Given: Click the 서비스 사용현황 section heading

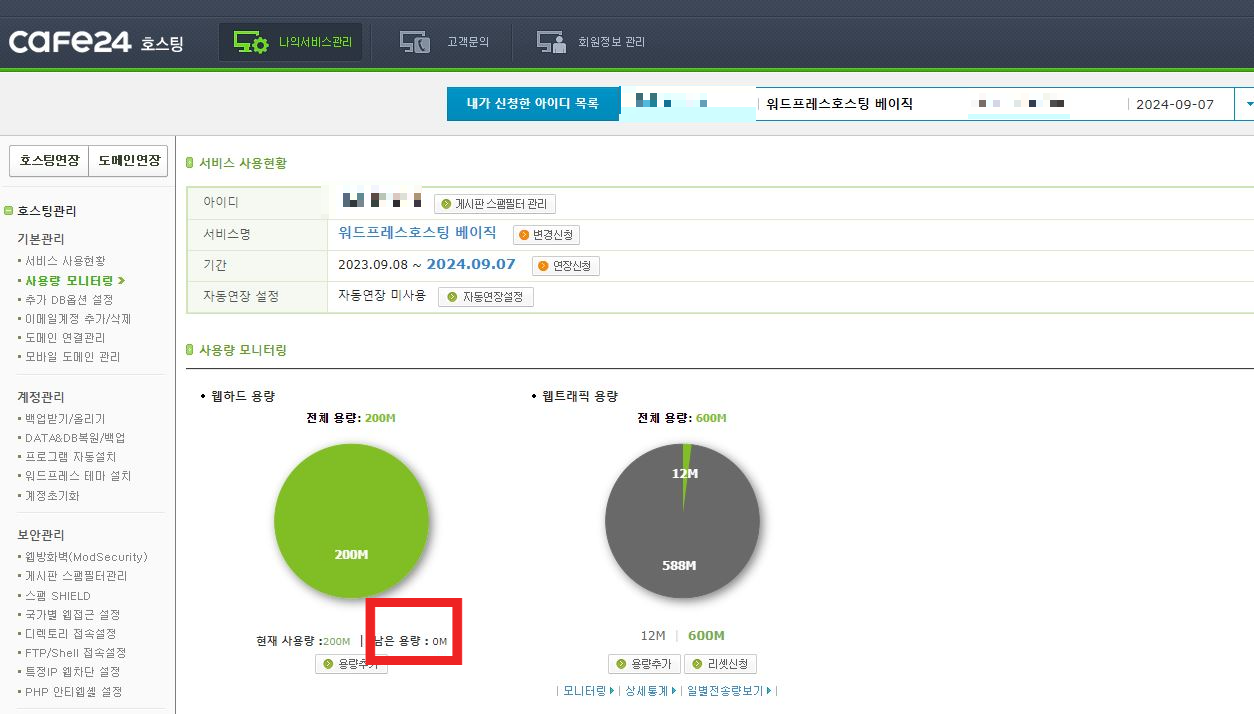Looking at the screenshot, I should [x=243, y=163].
